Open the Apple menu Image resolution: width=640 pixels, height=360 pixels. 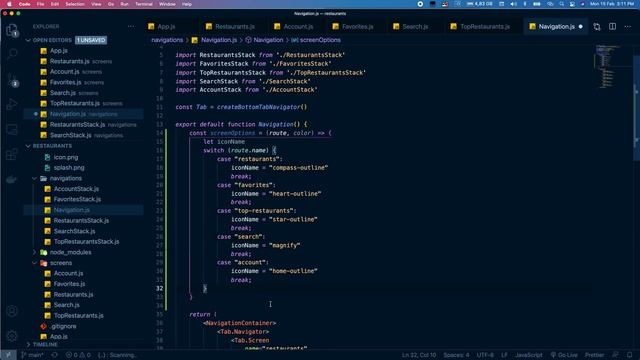(9, 4)
